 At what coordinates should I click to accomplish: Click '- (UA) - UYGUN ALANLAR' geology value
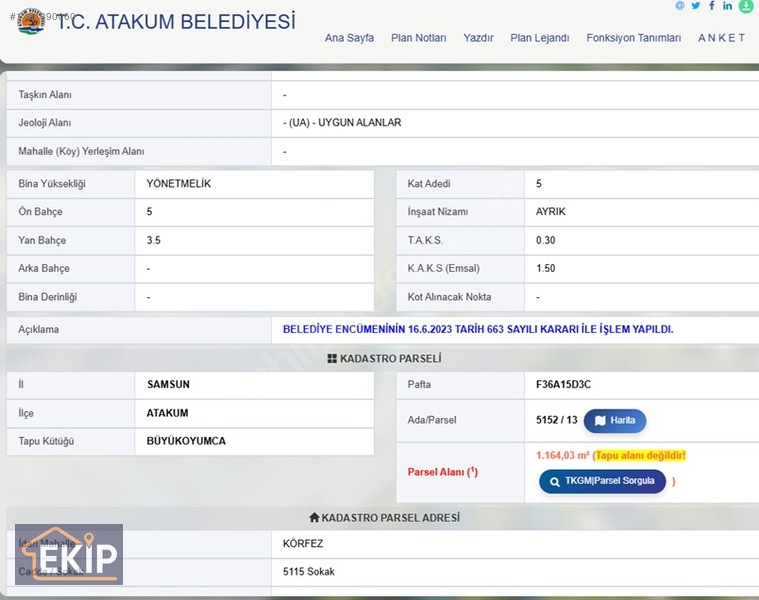pyautogui.click(x=342, y=123)
